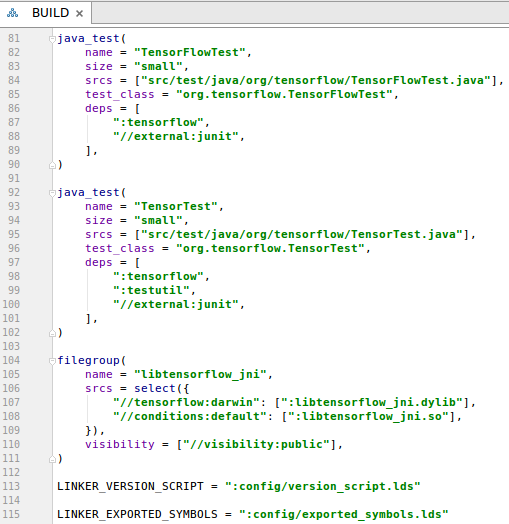
Task: Collapse the filegroup block at line 104
Action: point(52,361)
